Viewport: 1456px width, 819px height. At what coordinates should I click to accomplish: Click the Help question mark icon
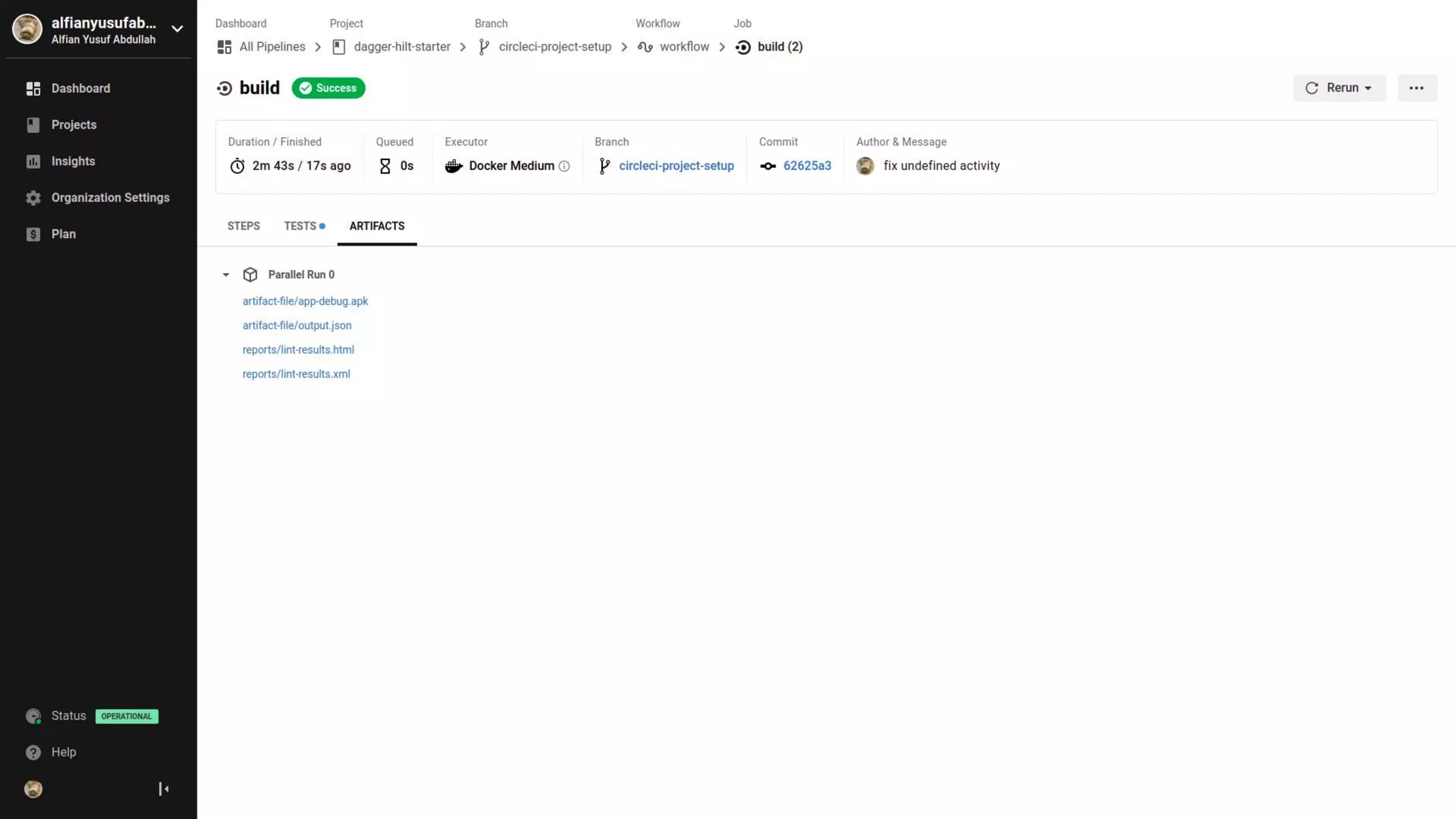tap(33, 752)
